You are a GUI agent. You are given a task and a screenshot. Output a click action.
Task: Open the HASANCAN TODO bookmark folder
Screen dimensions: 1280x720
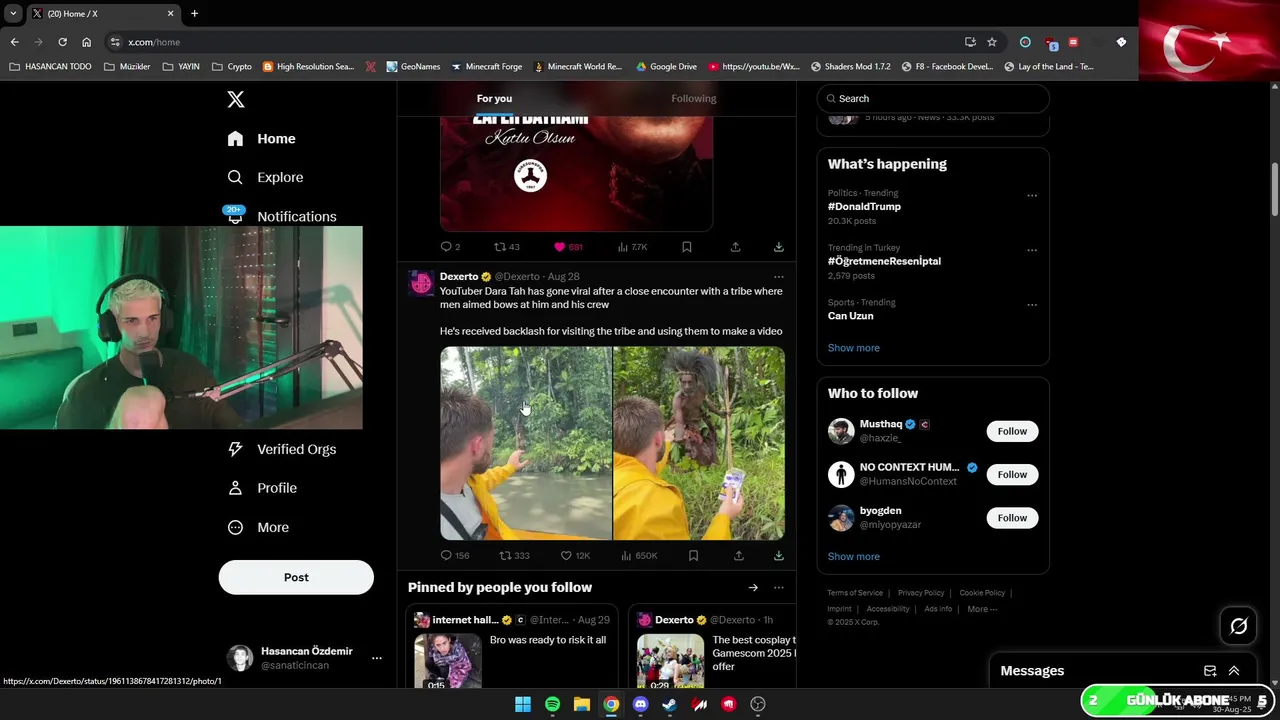(50, 67)
